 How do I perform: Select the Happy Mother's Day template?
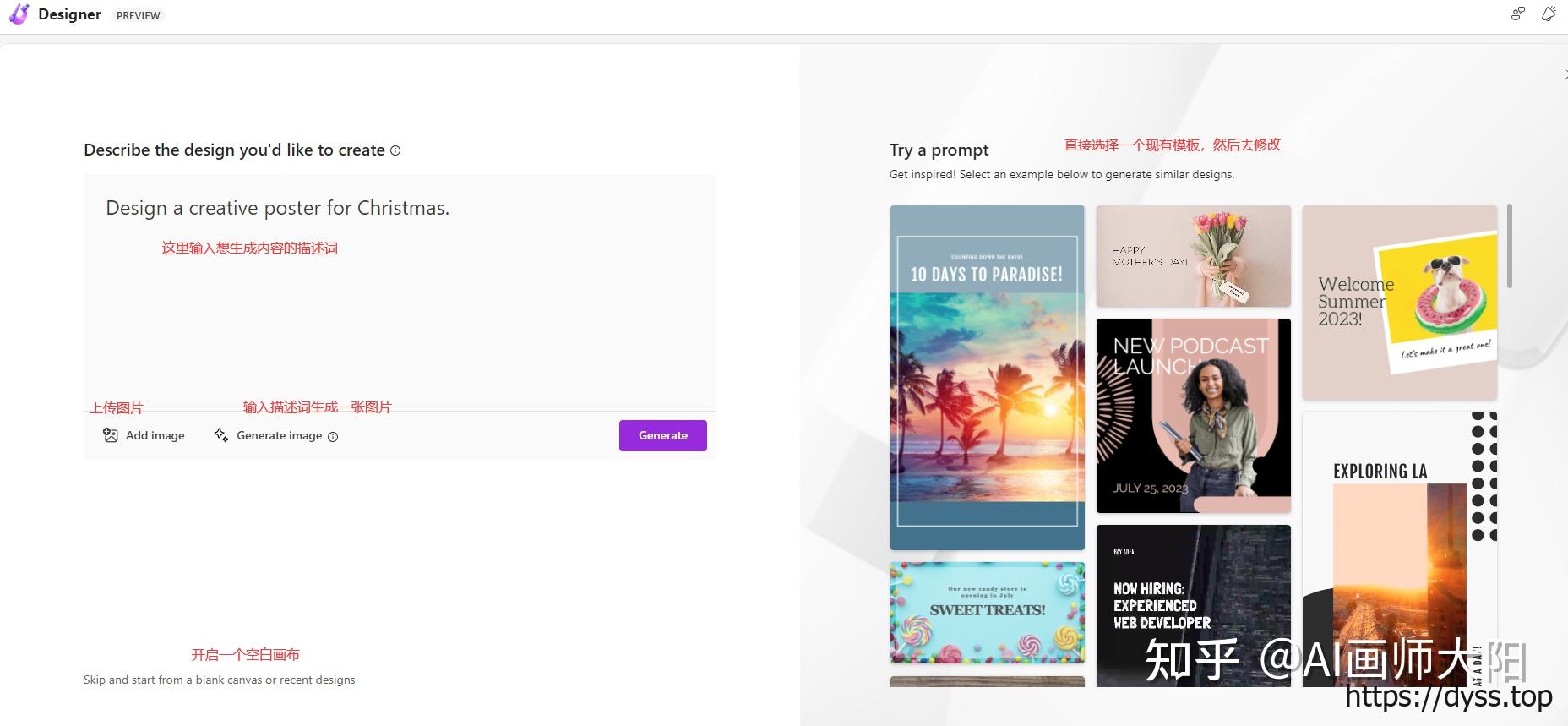(x=1193, y=256)
